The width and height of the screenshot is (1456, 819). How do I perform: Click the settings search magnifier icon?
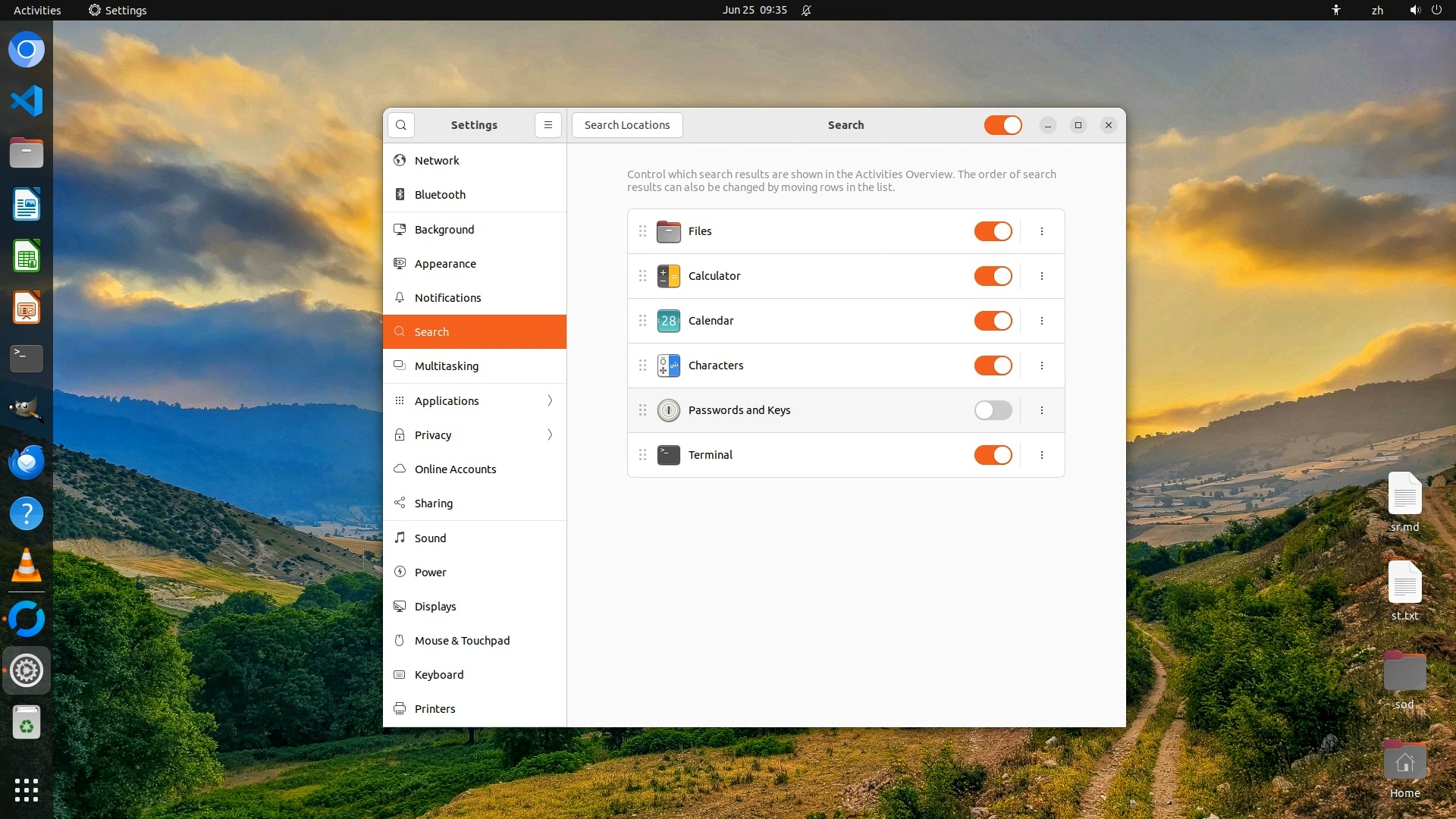[x=400, y=125]
